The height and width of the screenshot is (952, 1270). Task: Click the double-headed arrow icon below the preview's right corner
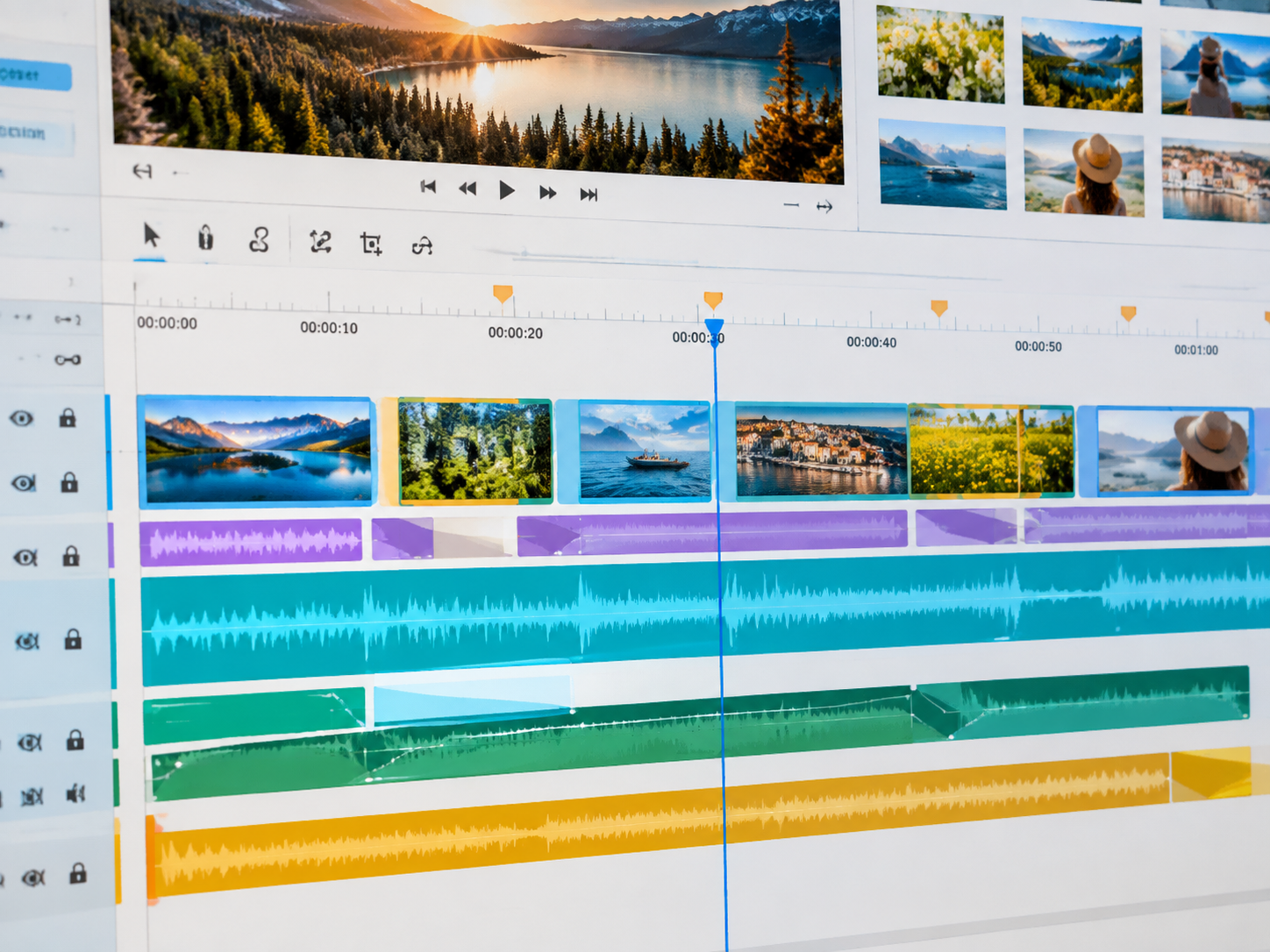[824, 207]
